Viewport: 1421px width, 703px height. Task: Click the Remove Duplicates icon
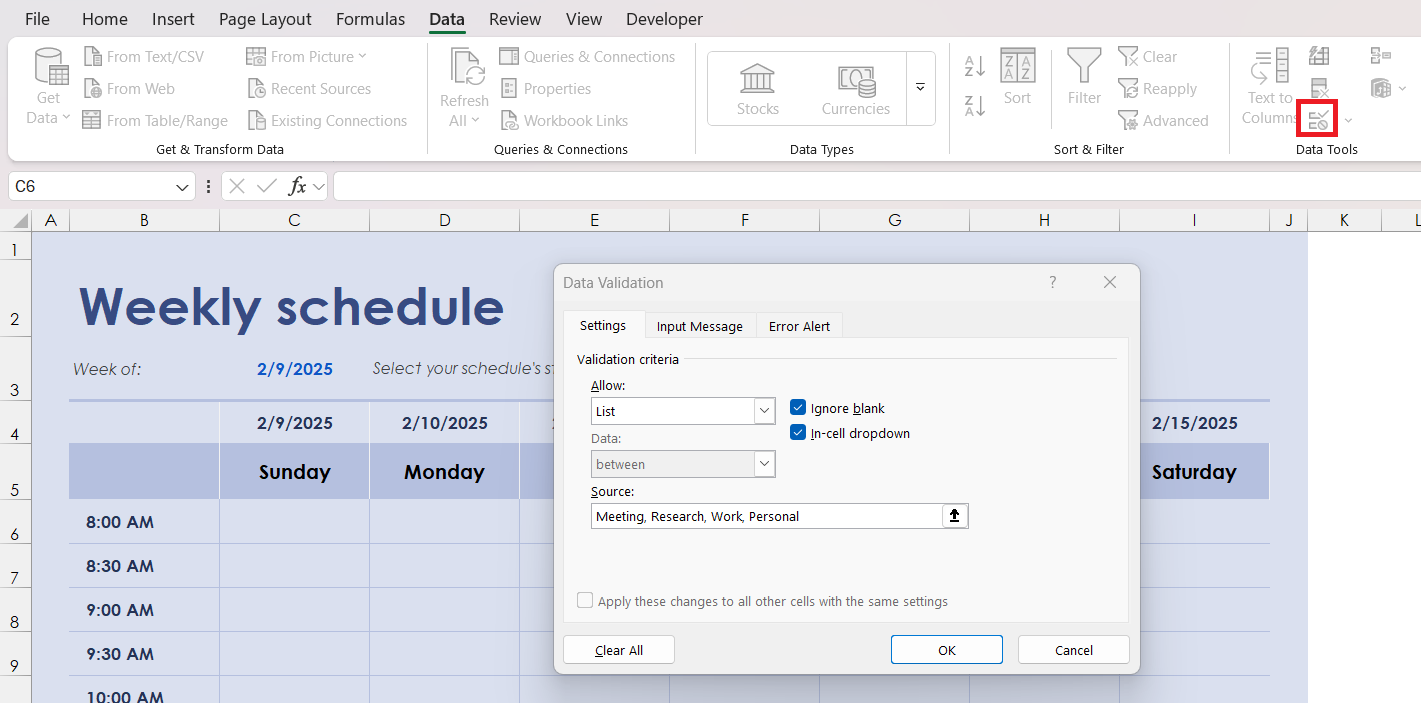pyautogui.click(x=1319, y=88)
